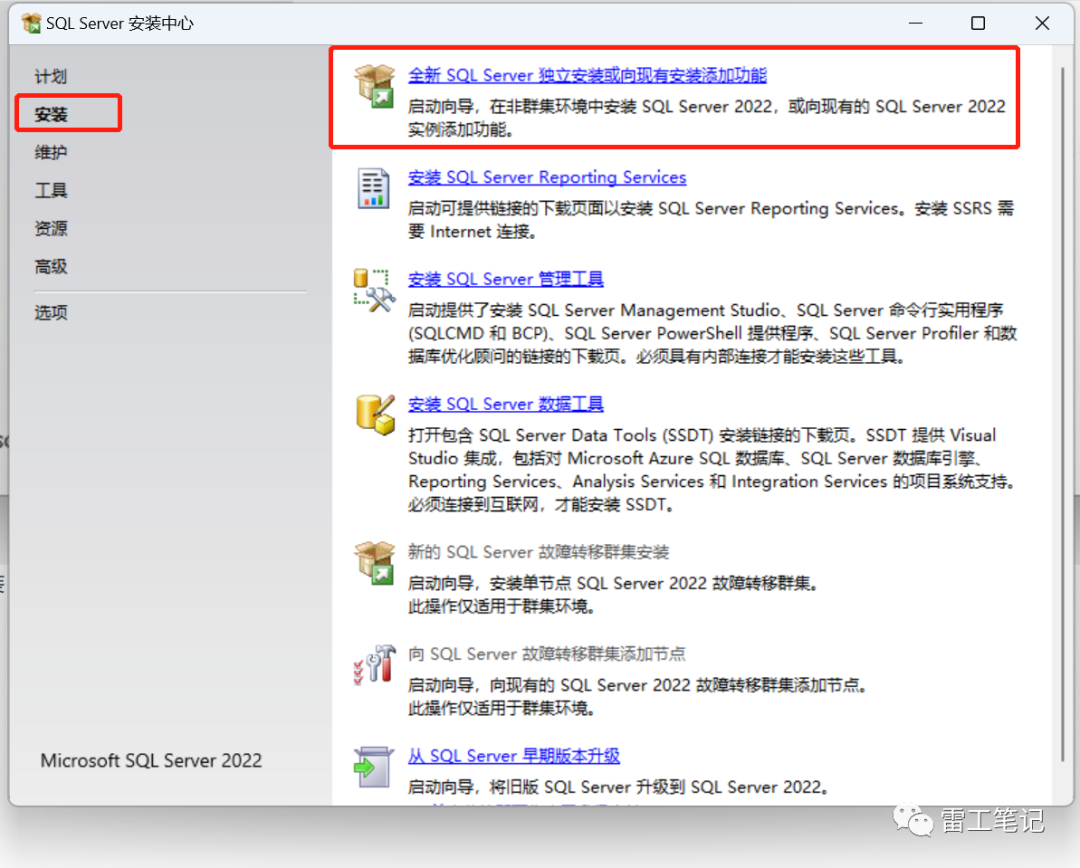The width and height of the screenshot is (1080, 868).
Task: Switch to the 工具 sidebar section
Action: 51,190
